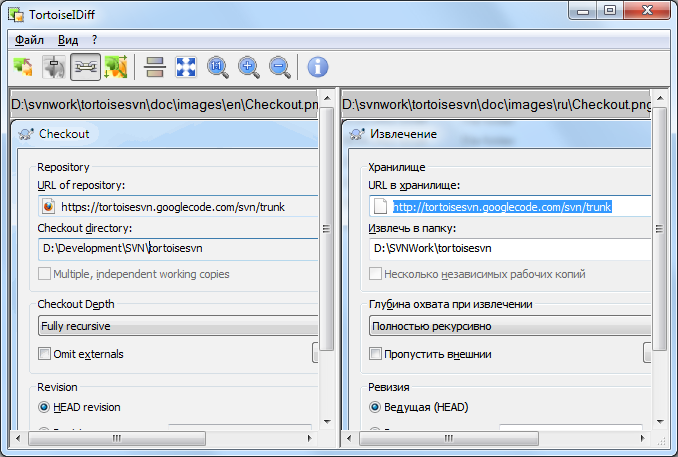Viewport: 678px width, 457px height.
Task: Click right pane scroll down arrow
Action: click(x=660, y=422)
